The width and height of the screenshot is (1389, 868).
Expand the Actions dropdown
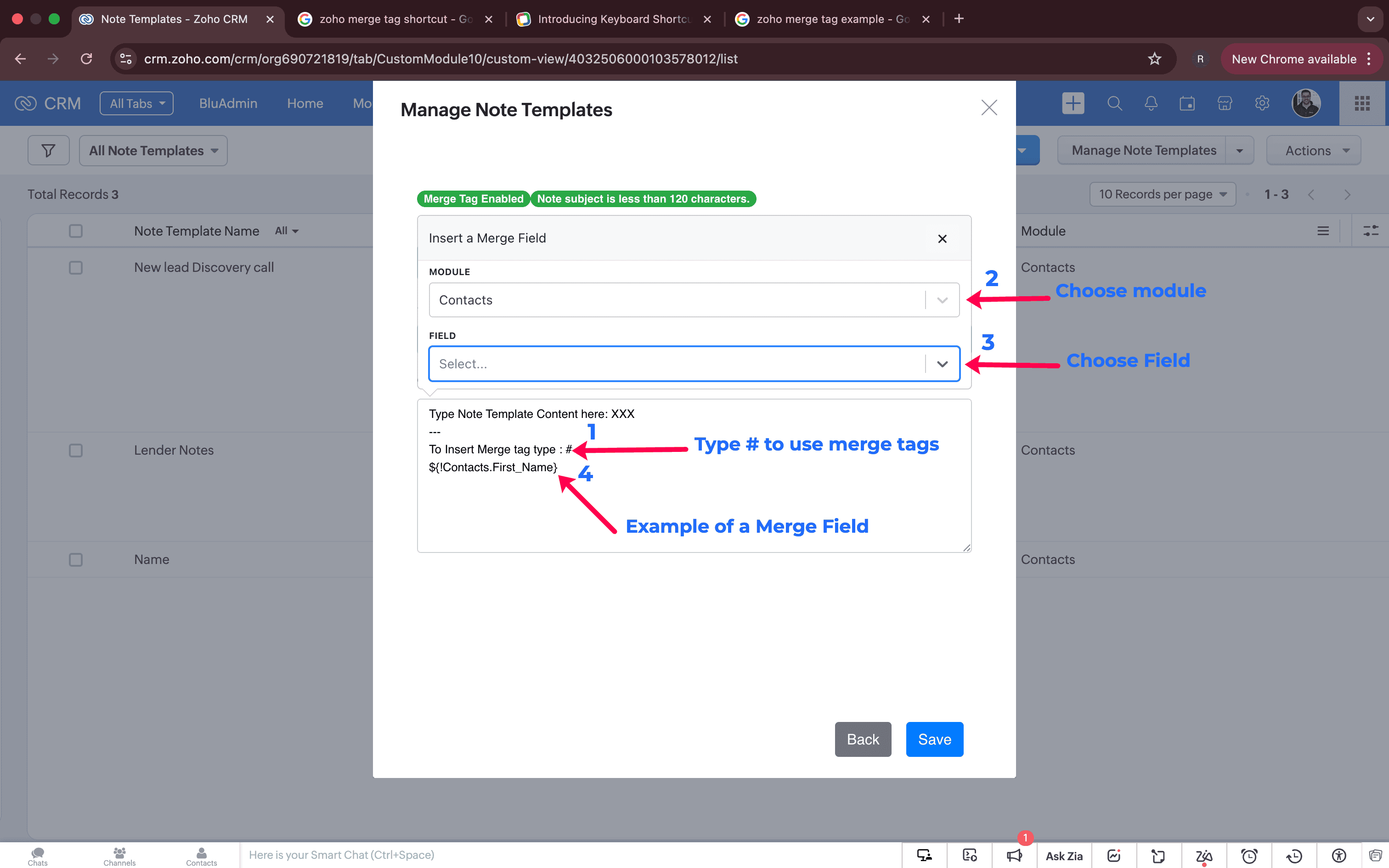click(x=1313, y=151)
